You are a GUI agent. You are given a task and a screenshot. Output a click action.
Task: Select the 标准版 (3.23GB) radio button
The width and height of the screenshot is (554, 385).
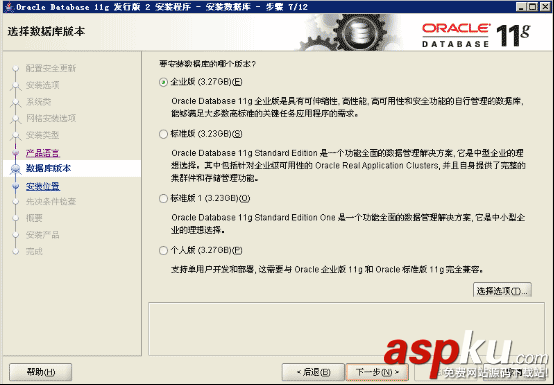(x=163, y=134)
